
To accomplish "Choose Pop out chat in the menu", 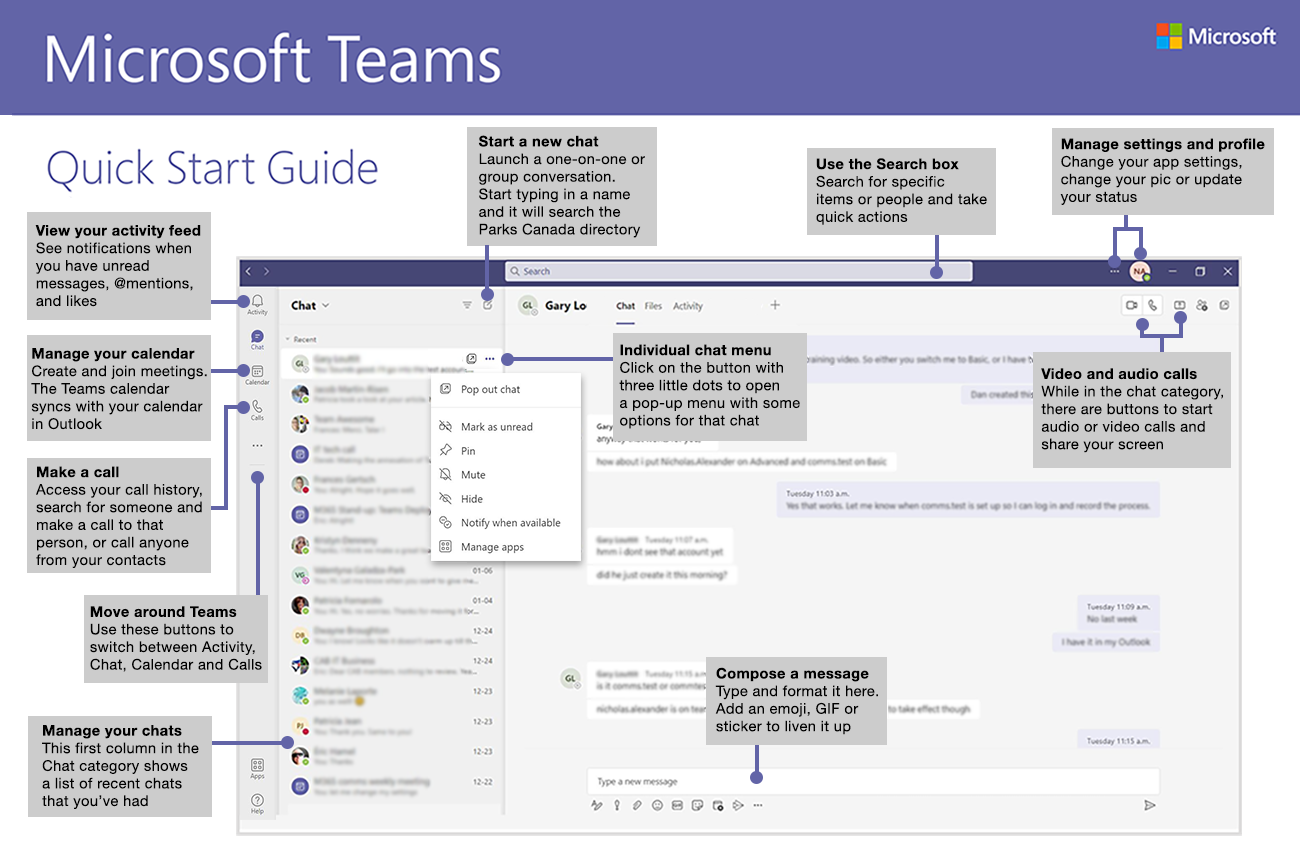I will [506, 389].
